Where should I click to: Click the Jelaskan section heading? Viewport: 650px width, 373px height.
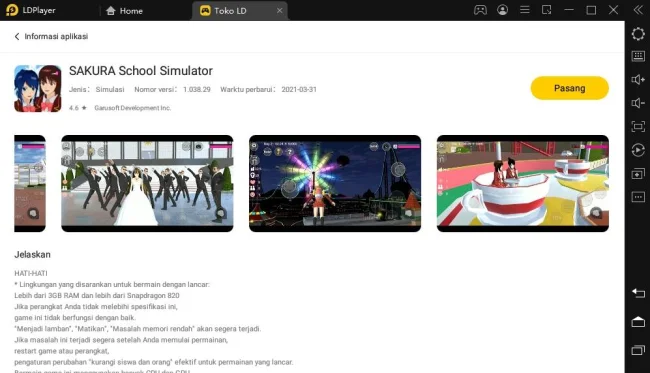tap(32, 254)
